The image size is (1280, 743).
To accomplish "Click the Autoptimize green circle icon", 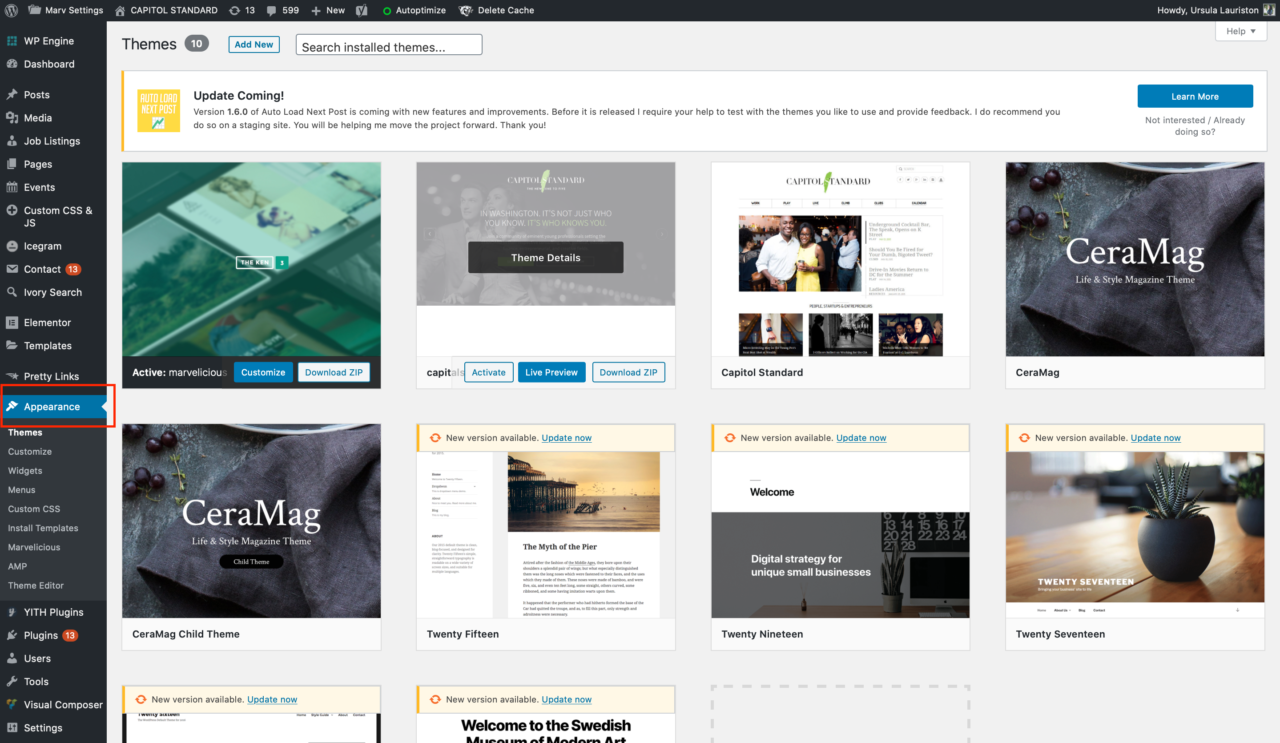I will click(385, 10).
